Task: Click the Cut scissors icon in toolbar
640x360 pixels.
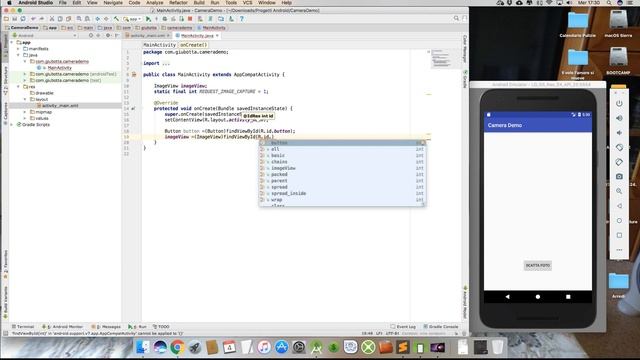Action: point(52,19)
